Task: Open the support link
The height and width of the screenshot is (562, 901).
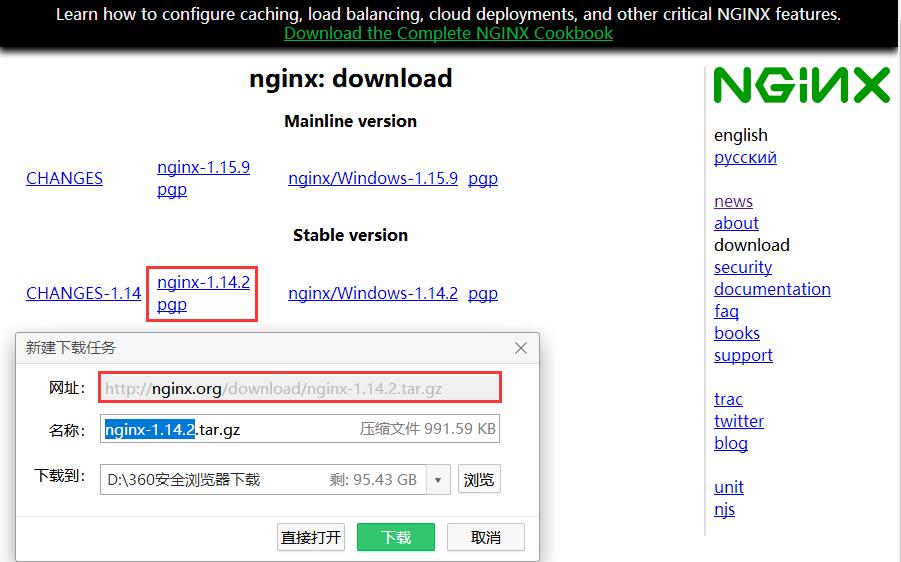Action: 743,356
